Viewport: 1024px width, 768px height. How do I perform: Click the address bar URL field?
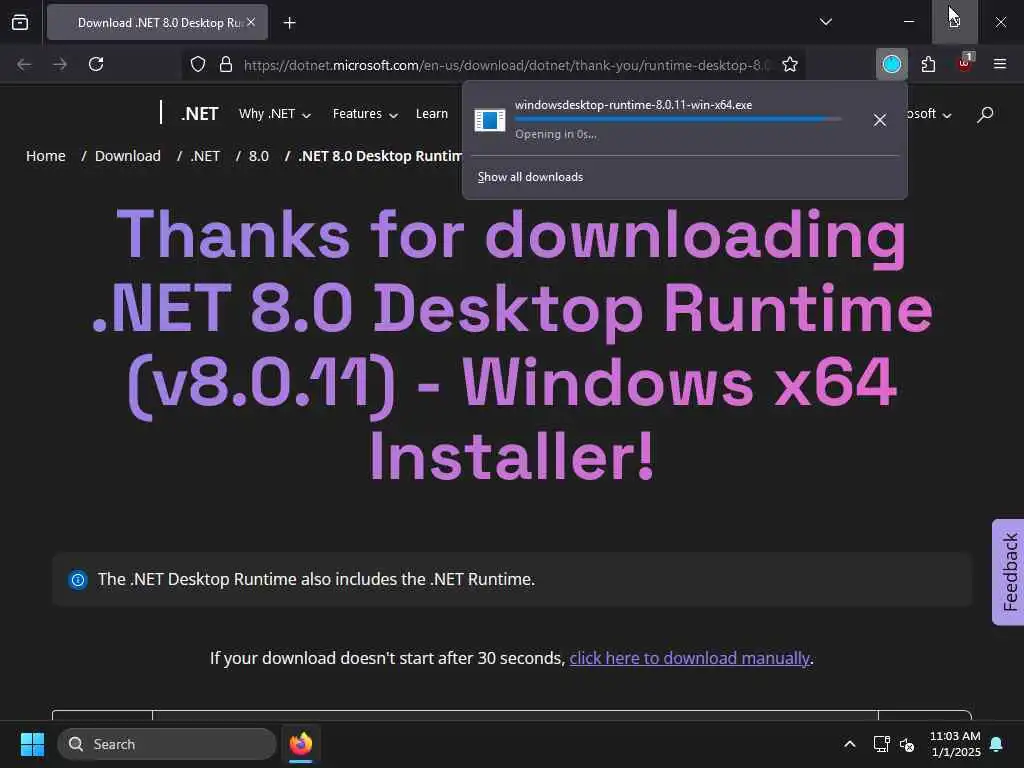[x=506, y=65]
